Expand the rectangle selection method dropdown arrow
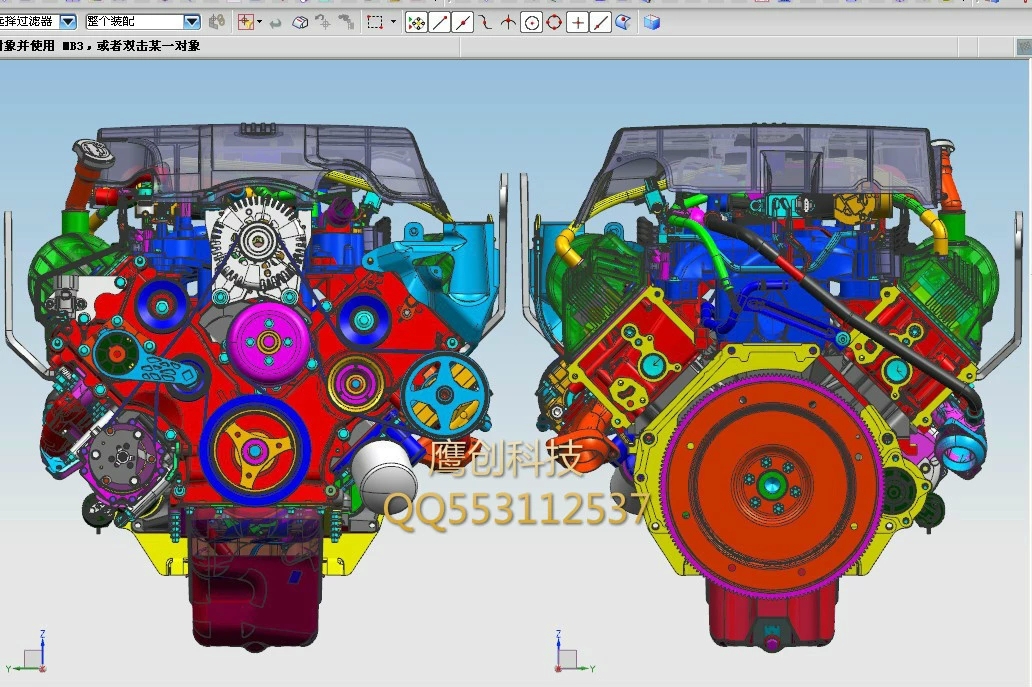The width and height of the screenshot is (1032, 687). 392,22
